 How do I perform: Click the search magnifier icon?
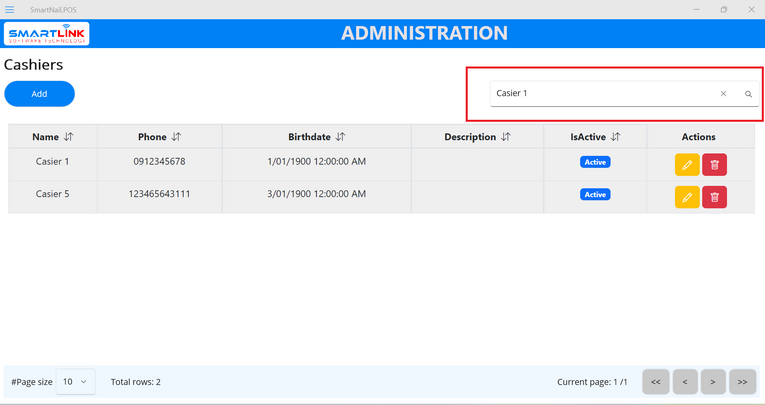pos(748,94)
